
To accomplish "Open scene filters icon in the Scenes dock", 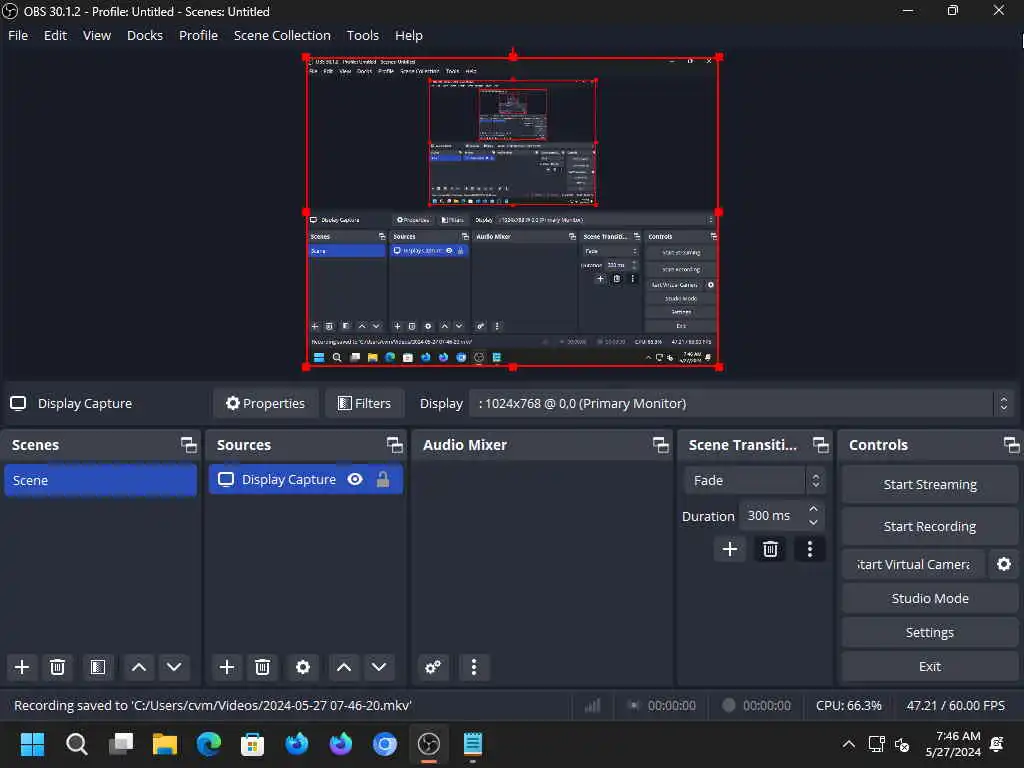I will coord(98,667).
